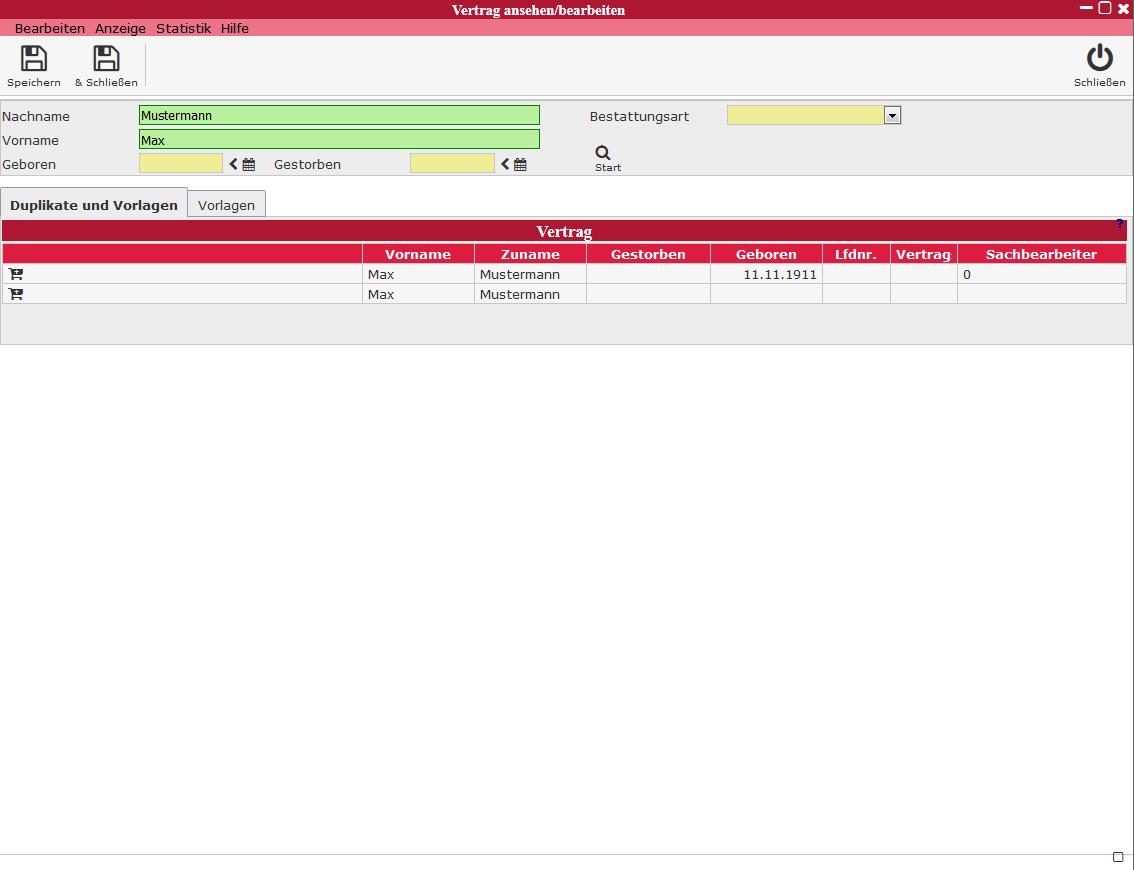This screenshot has width=1134, height=870.
Task: Open the Bearbeiten menu
Action: (50, 28)
